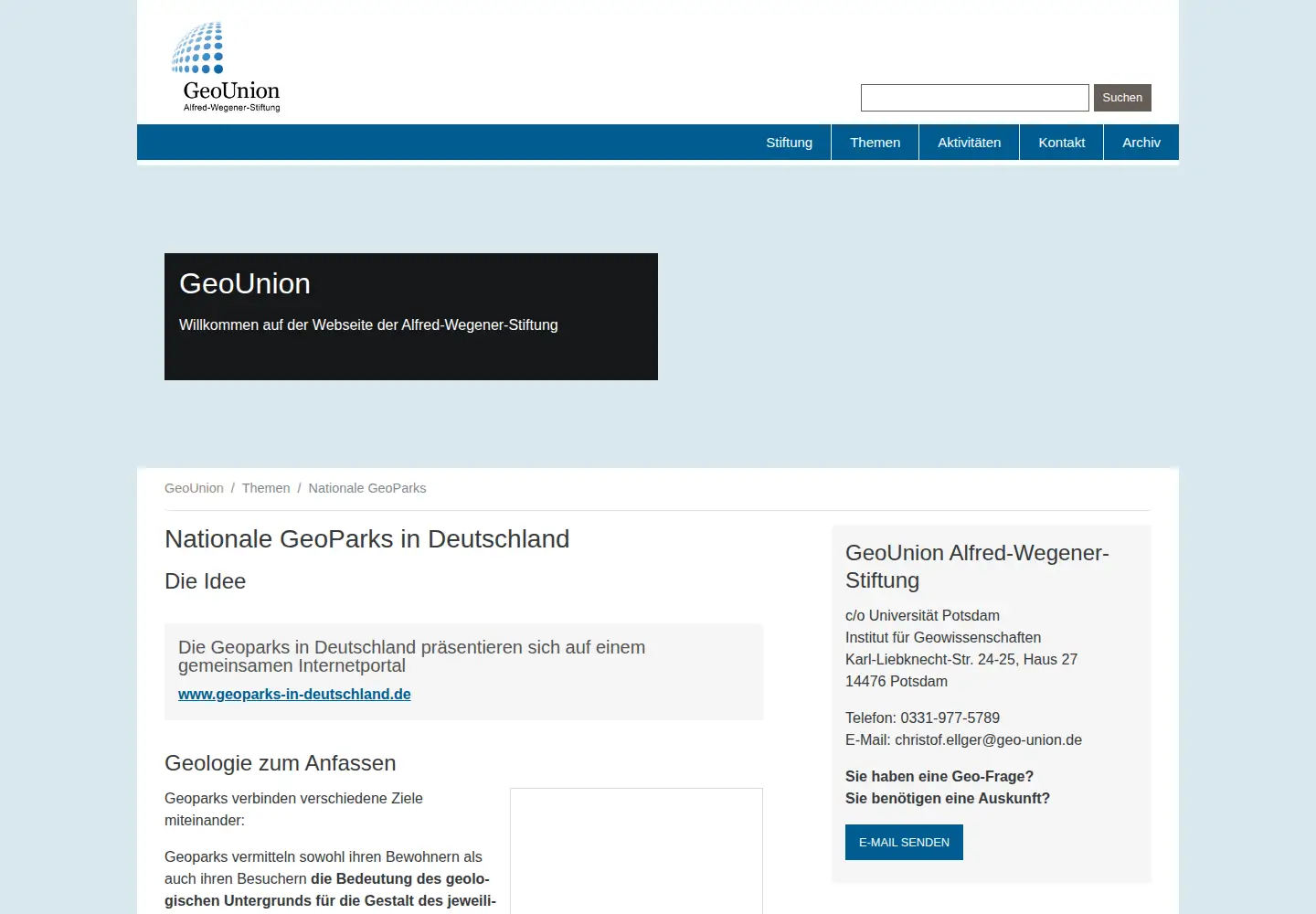
Task: Click the '14476 Potsdam' address line
Action: (x=897, y=682)
